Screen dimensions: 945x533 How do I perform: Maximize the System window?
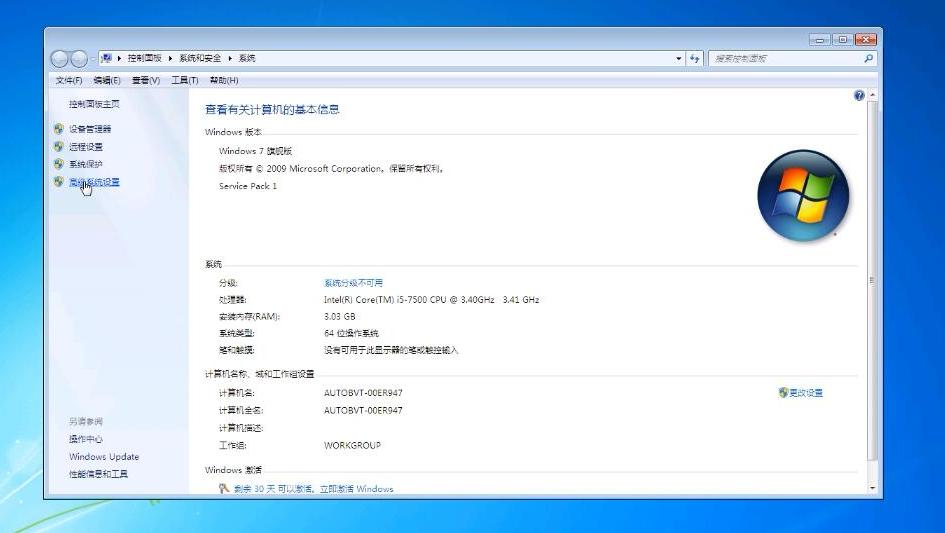843,40
